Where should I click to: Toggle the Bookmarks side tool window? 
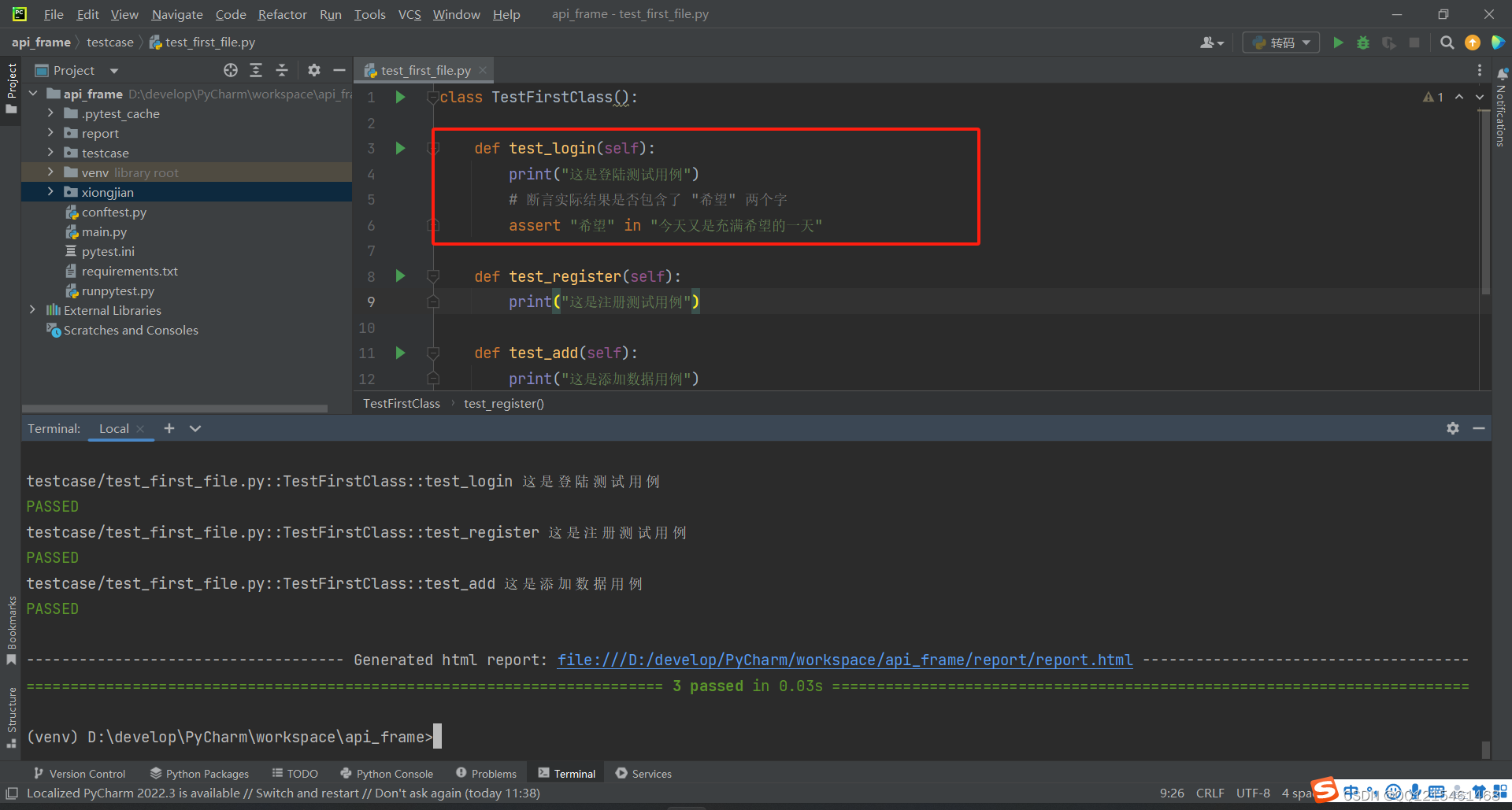pyautogui.click(x=11, y=631)
